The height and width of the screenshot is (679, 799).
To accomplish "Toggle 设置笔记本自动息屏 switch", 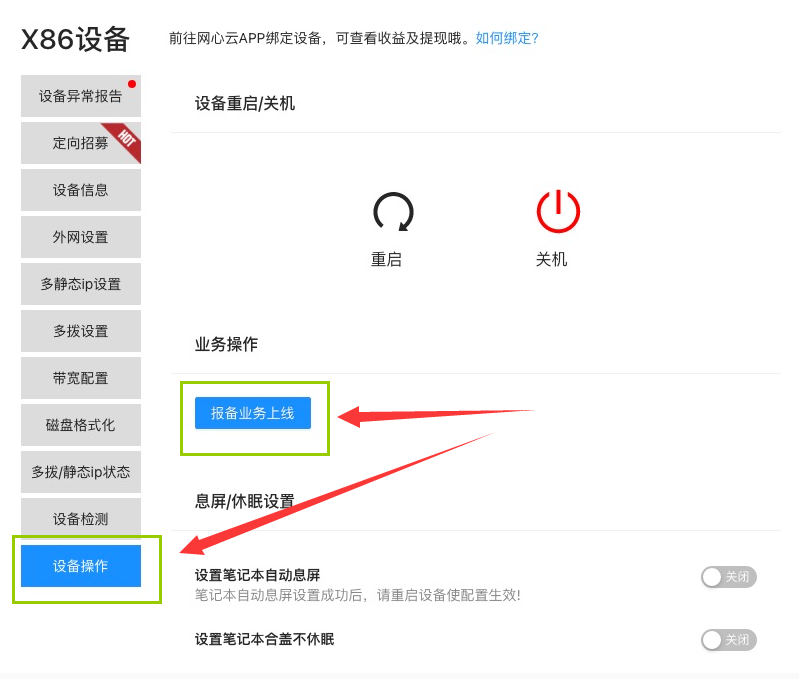I will (x=729, y=577).
